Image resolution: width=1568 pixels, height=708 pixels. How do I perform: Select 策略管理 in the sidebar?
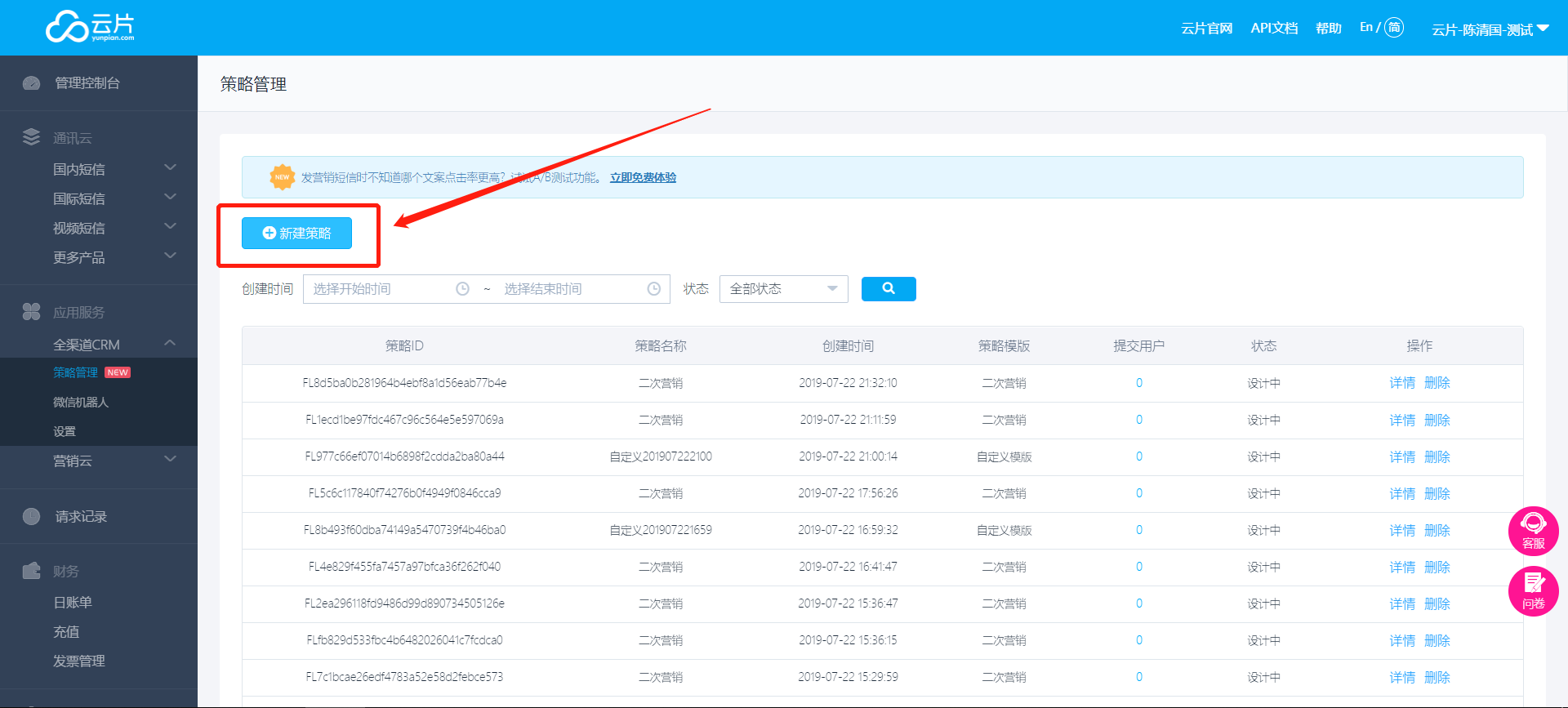[75, 372]
